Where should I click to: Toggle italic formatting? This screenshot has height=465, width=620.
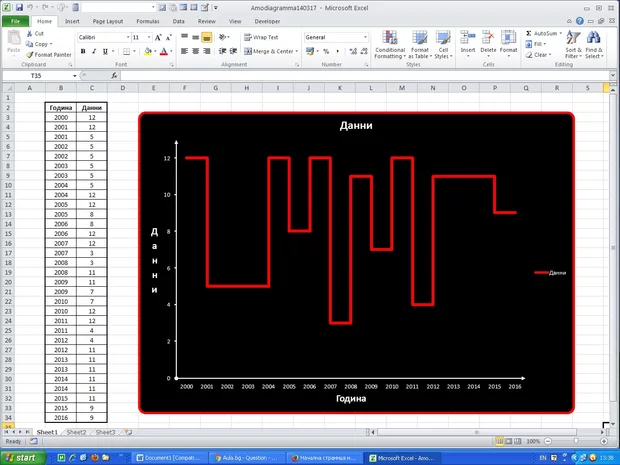[x=93, y=51]
